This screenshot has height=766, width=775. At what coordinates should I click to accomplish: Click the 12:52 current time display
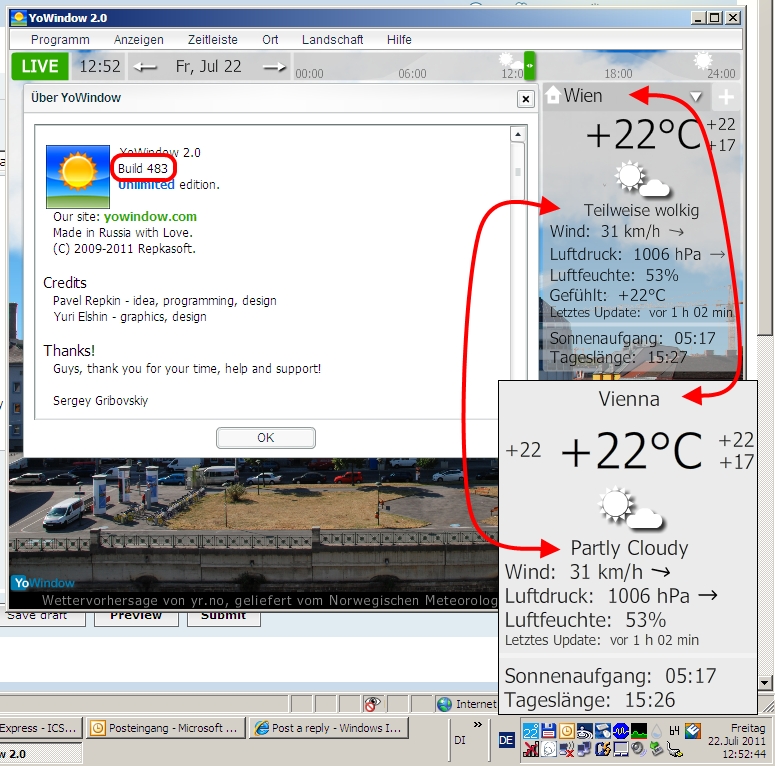99,66
